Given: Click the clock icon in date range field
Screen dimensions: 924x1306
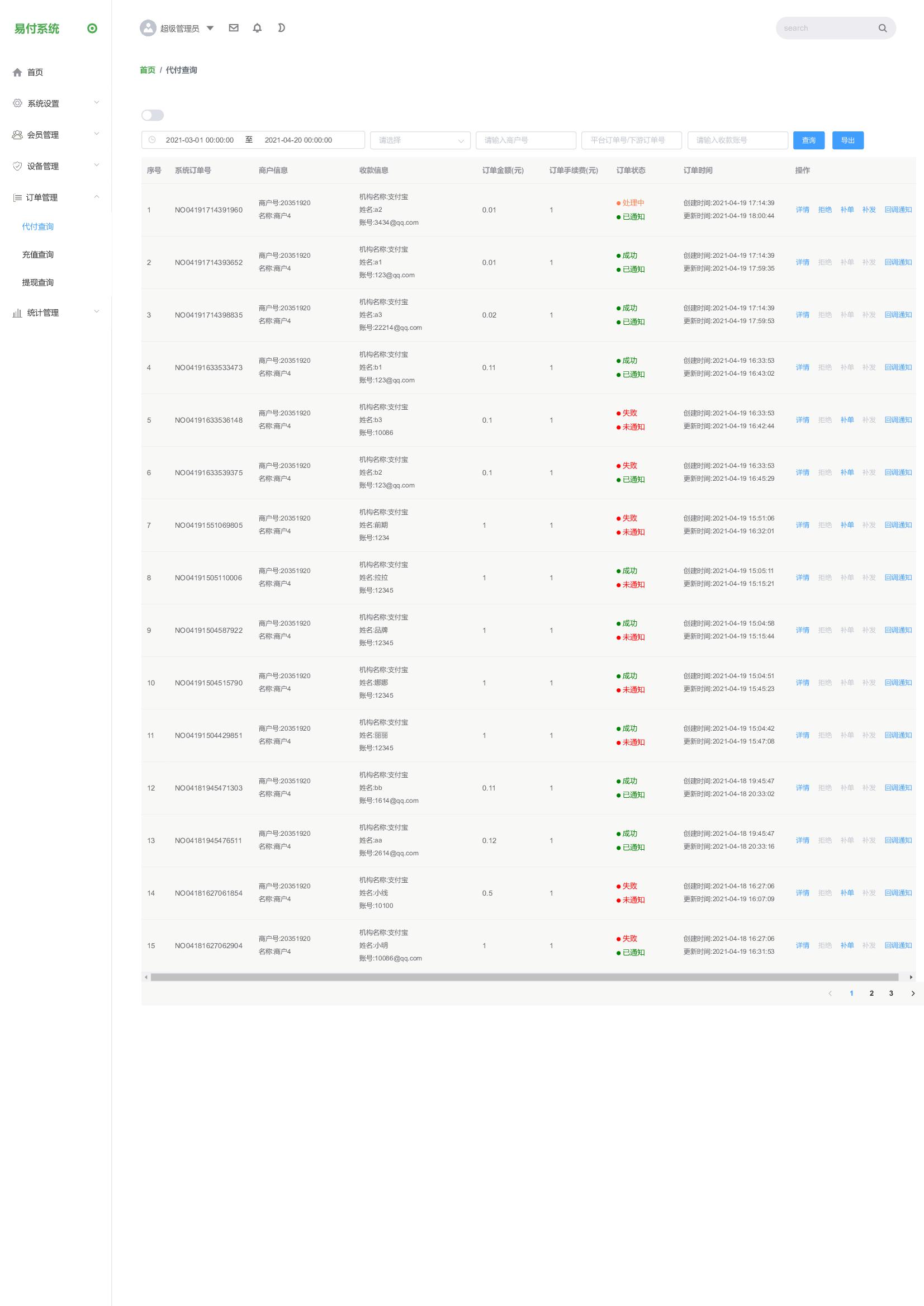Looking at the screenshot, I should [x=152, y=140].
